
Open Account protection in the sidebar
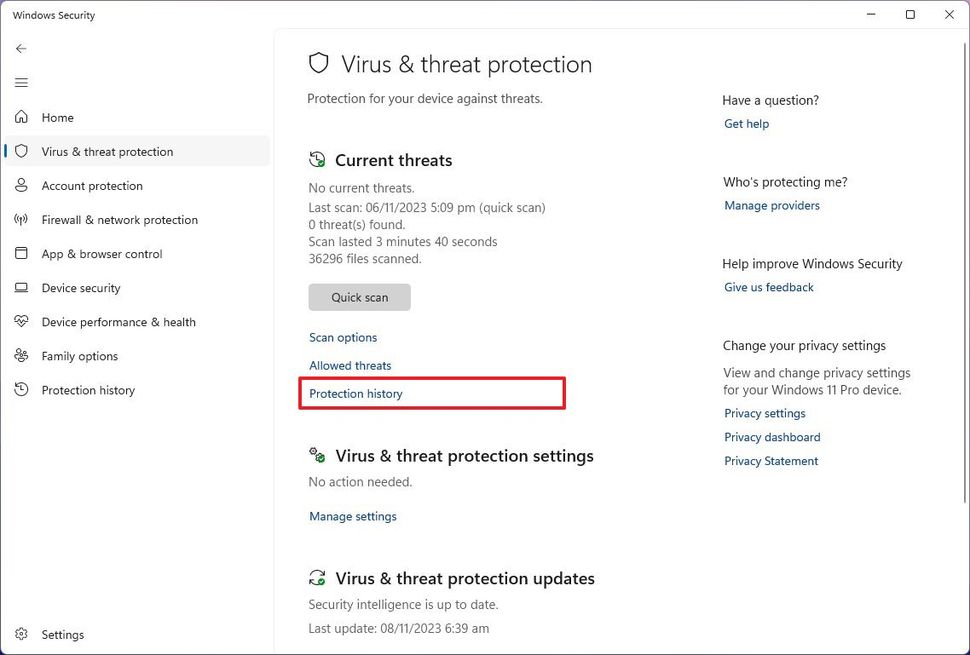pos(91,185)
